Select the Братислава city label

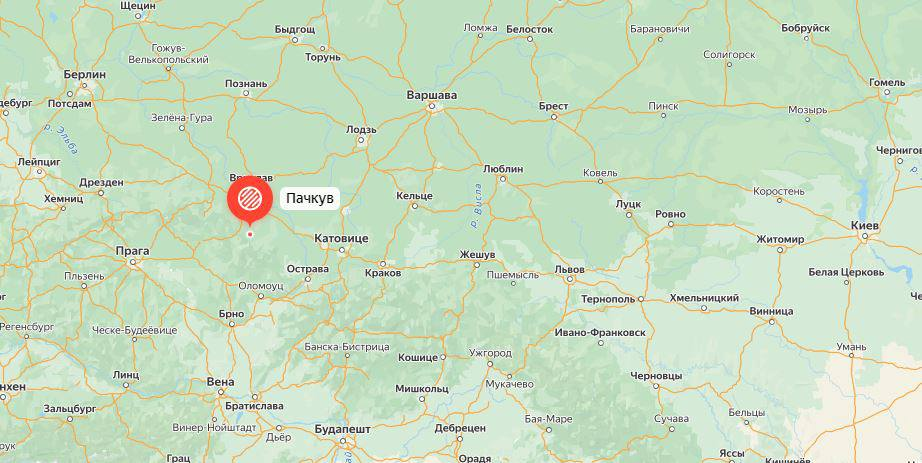click(x=254, y=406)
